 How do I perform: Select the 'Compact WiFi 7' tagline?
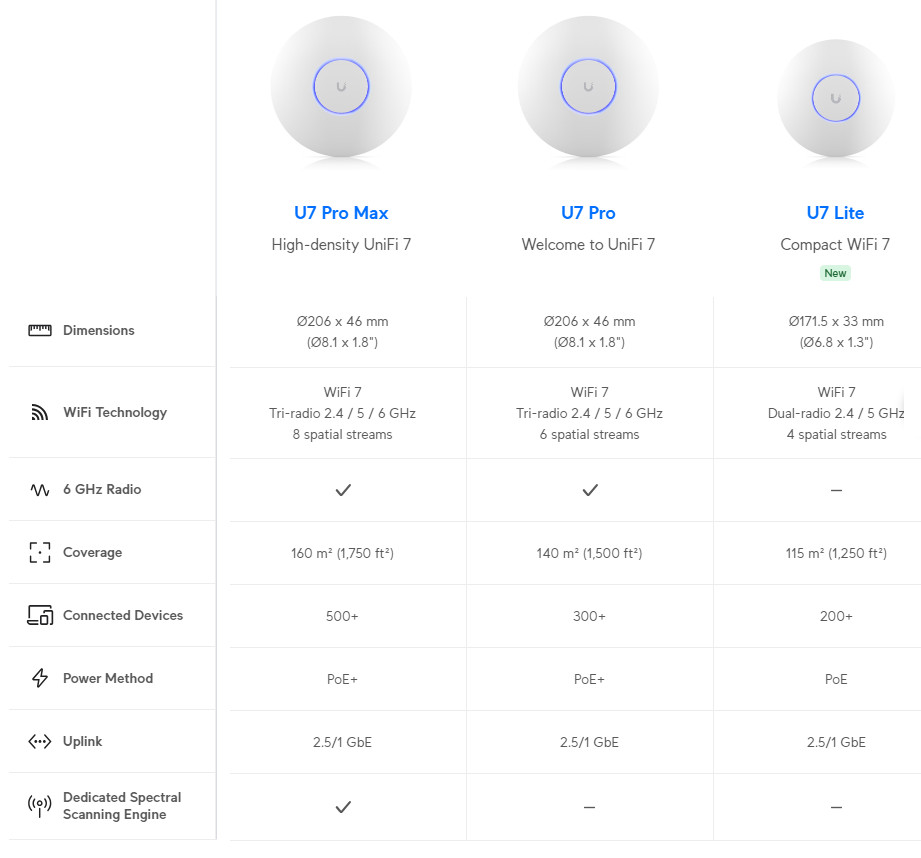click(x=835, y=244)
